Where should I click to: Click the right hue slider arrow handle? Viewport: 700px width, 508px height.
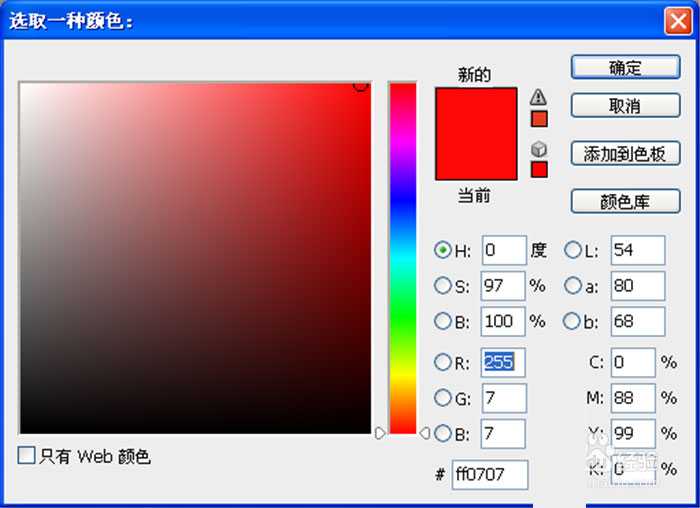pyautogui.click(x=425, y=433)
